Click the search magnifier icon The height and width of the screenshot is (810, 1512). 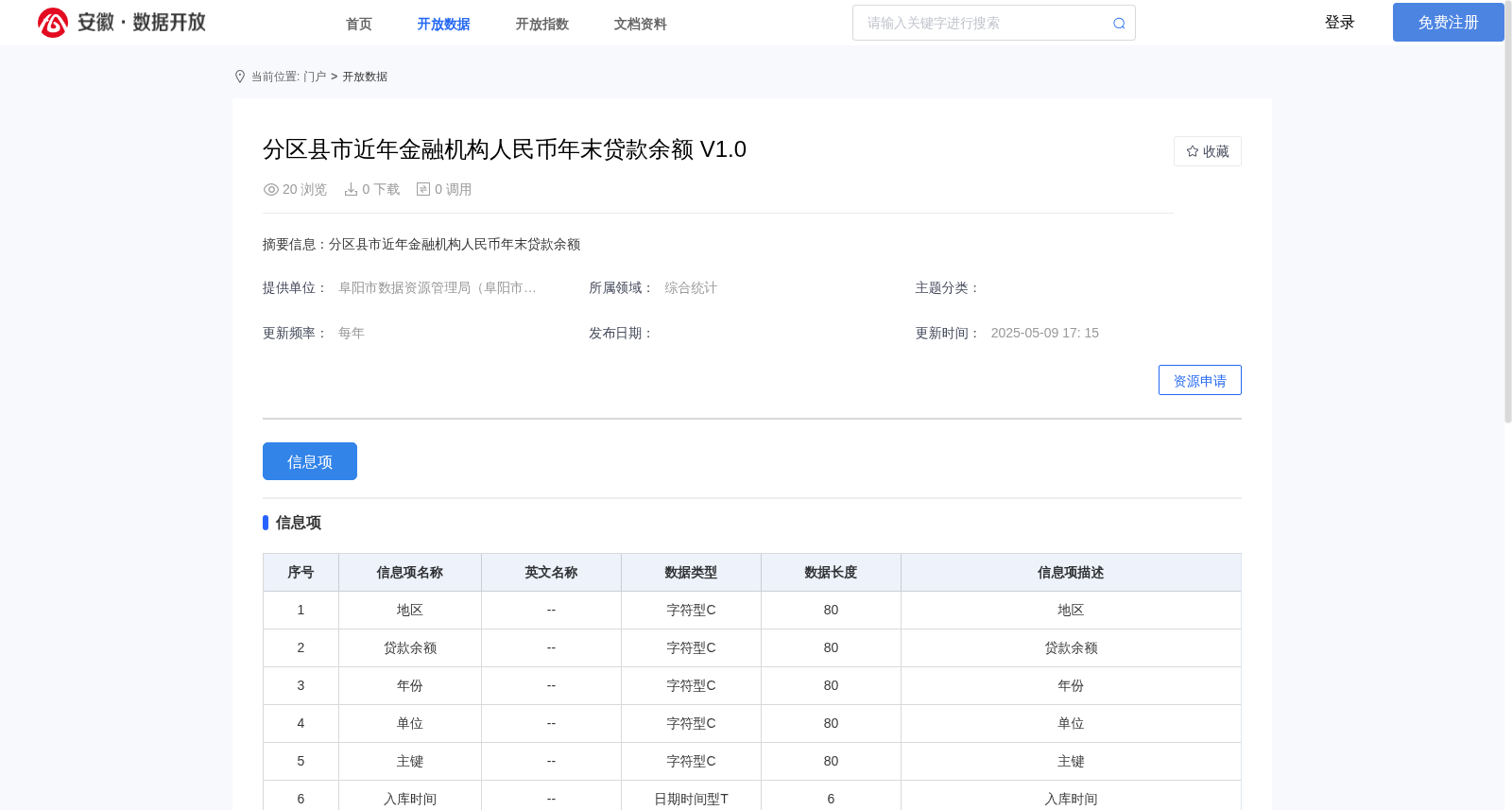click(x=1119, y=24)
